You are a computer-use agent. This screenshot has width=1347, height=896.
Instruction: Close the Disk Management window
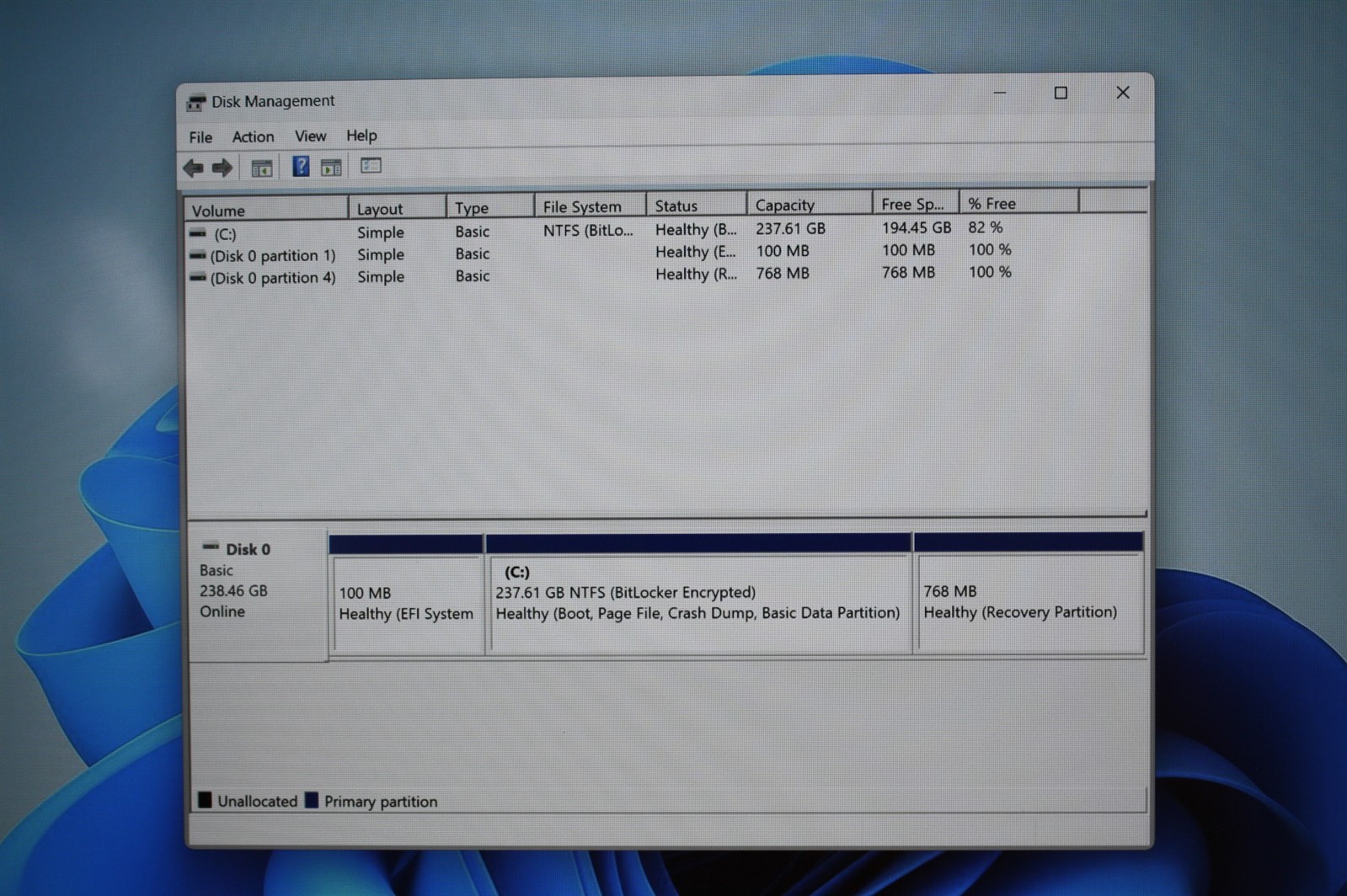[1123, 93]
